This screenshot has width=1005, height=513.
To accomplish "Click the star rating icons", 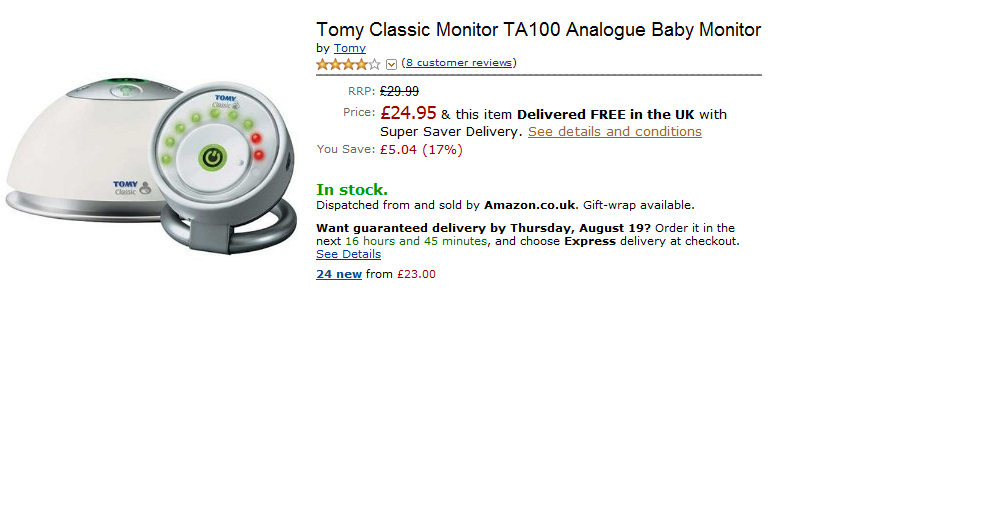I will (348, 64).
